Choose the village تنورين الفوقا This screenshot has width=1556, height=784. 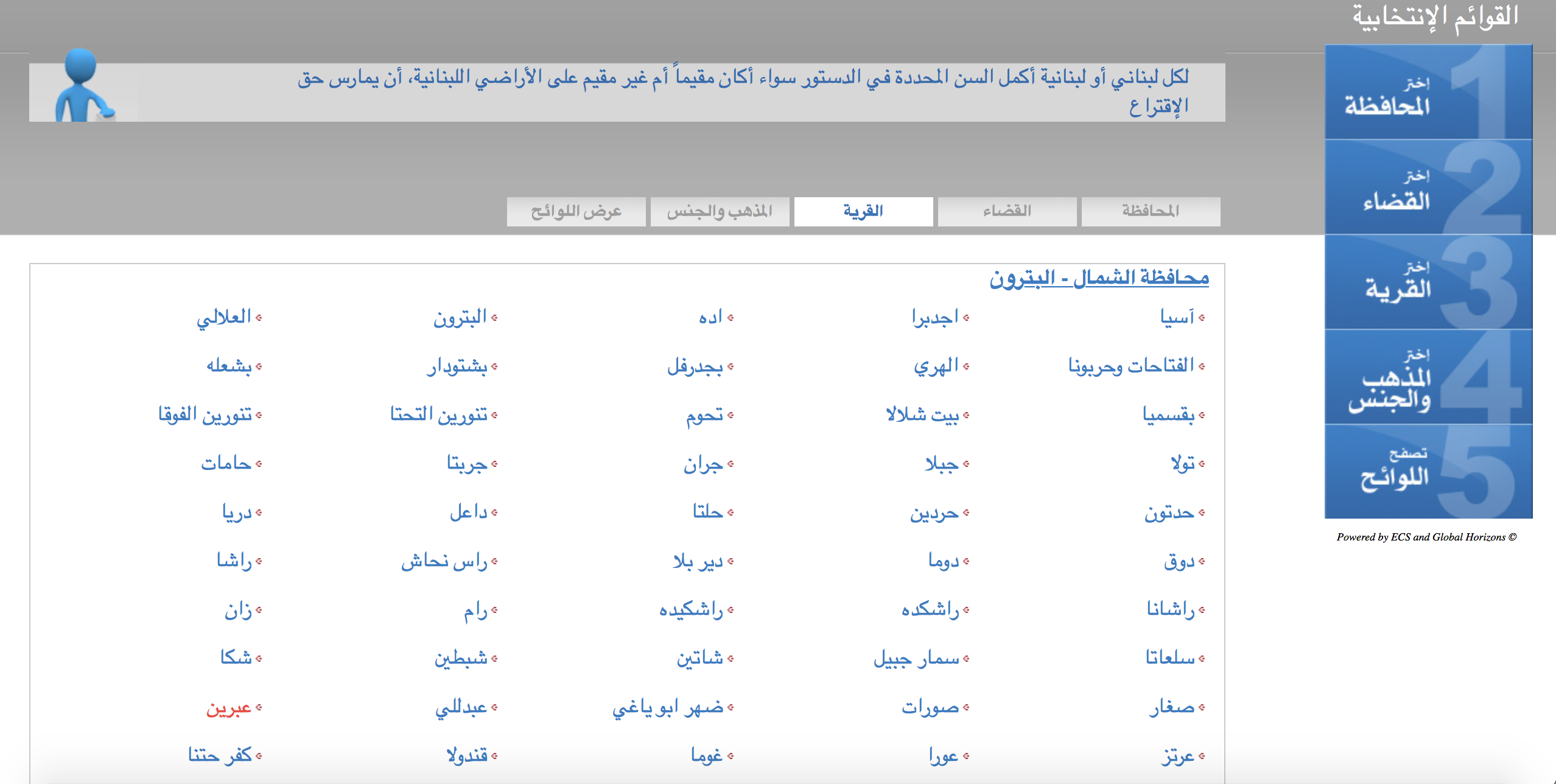[205, 415]
